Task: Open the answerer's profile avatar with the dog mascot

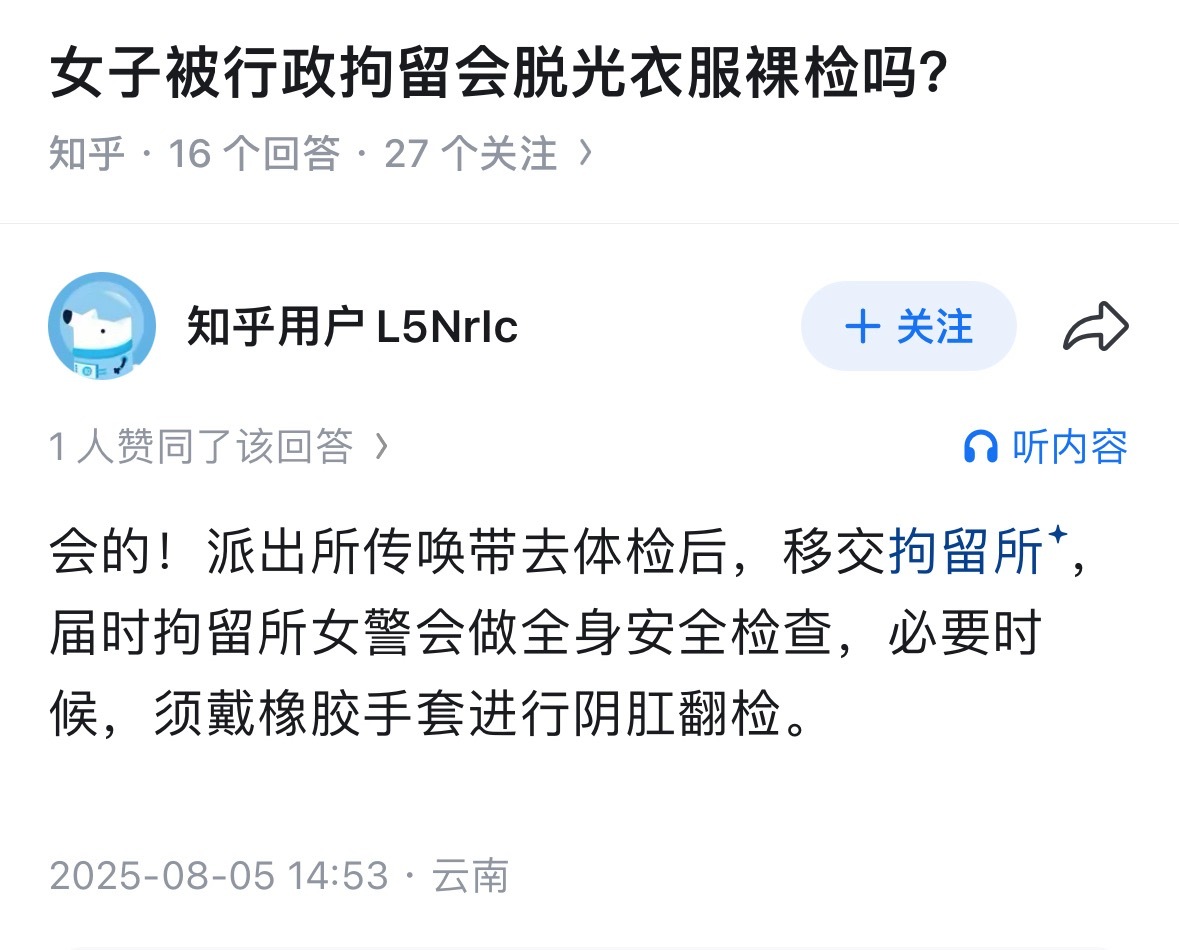Action: tap(100, 325)
